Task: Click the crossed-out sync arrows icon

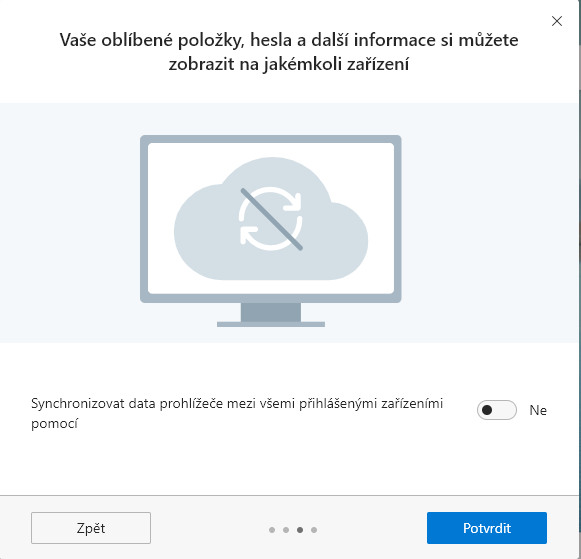Action: click(271, 219)
